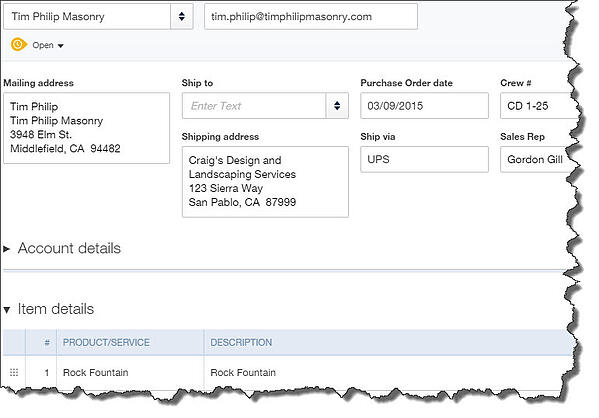Viewport: 599px width, 418px height.
Task: Select the Rock Fountain description cell
Action: click(x=386, y=373)
